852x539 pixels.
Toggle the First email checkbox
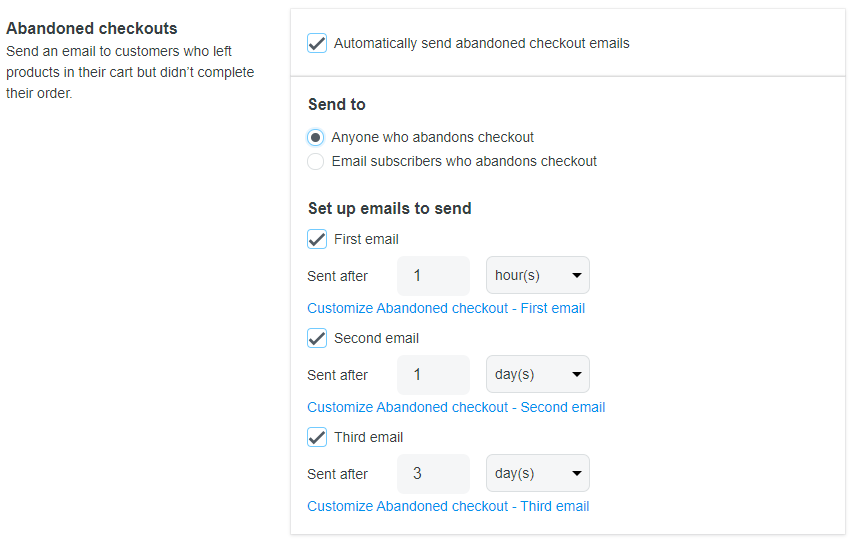[317, 239]
